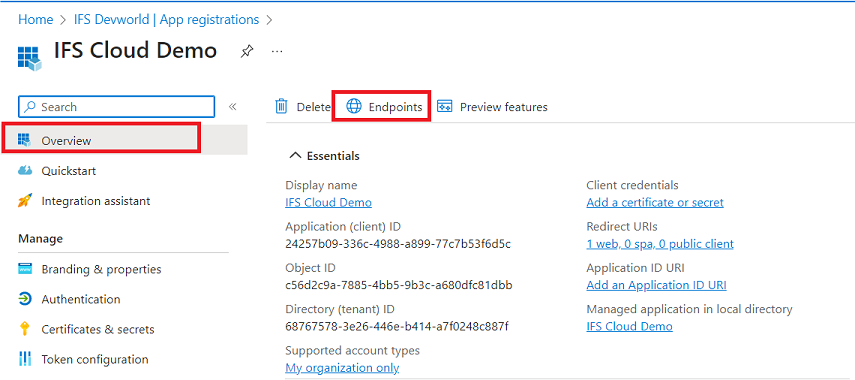Click the Authentication arrow icon

tap(25, 299)
